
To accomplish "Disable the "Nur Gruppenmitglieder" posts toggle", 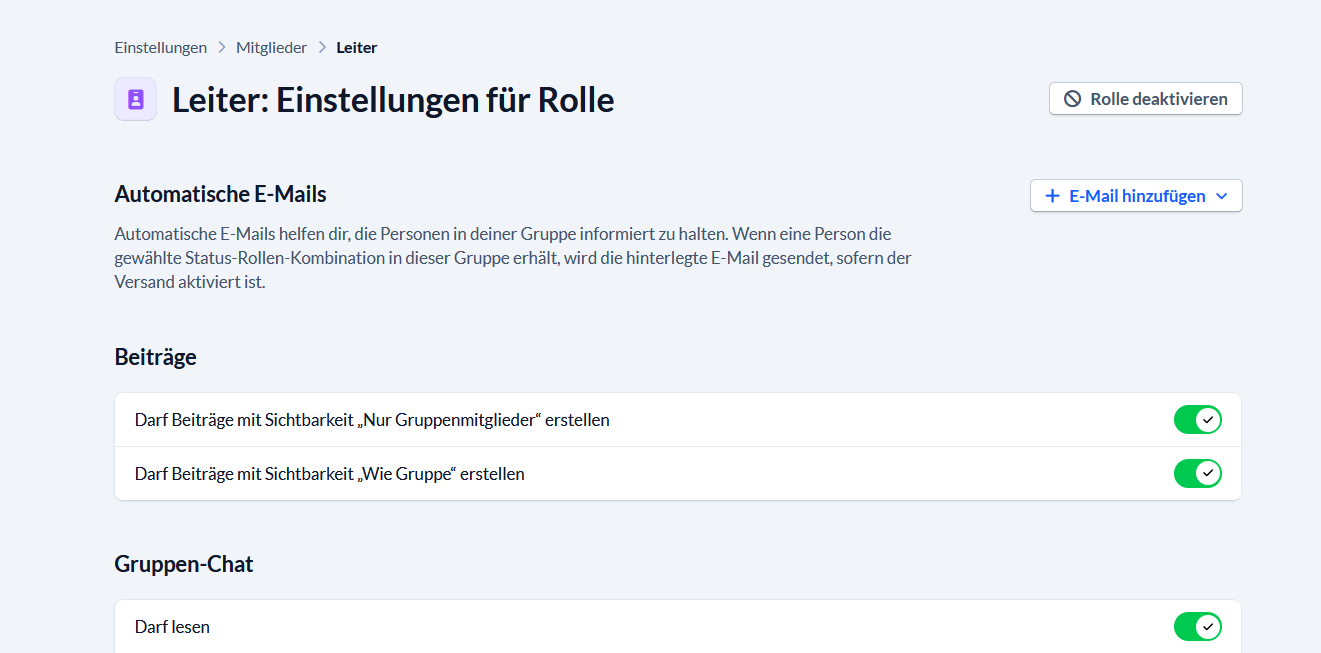I will tap(1197, 420).
